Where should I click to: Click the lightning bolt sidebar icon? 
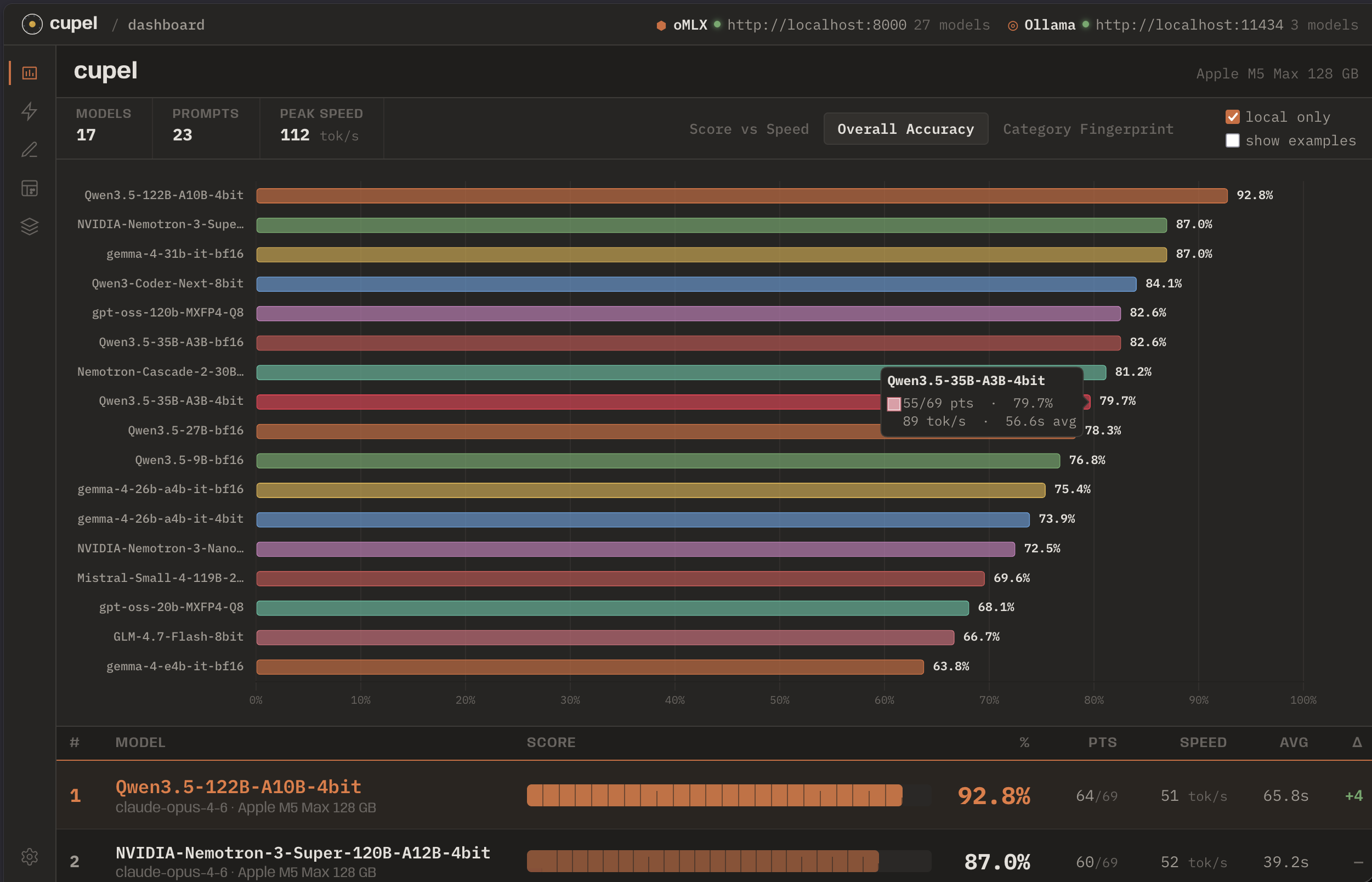point(29,111)
